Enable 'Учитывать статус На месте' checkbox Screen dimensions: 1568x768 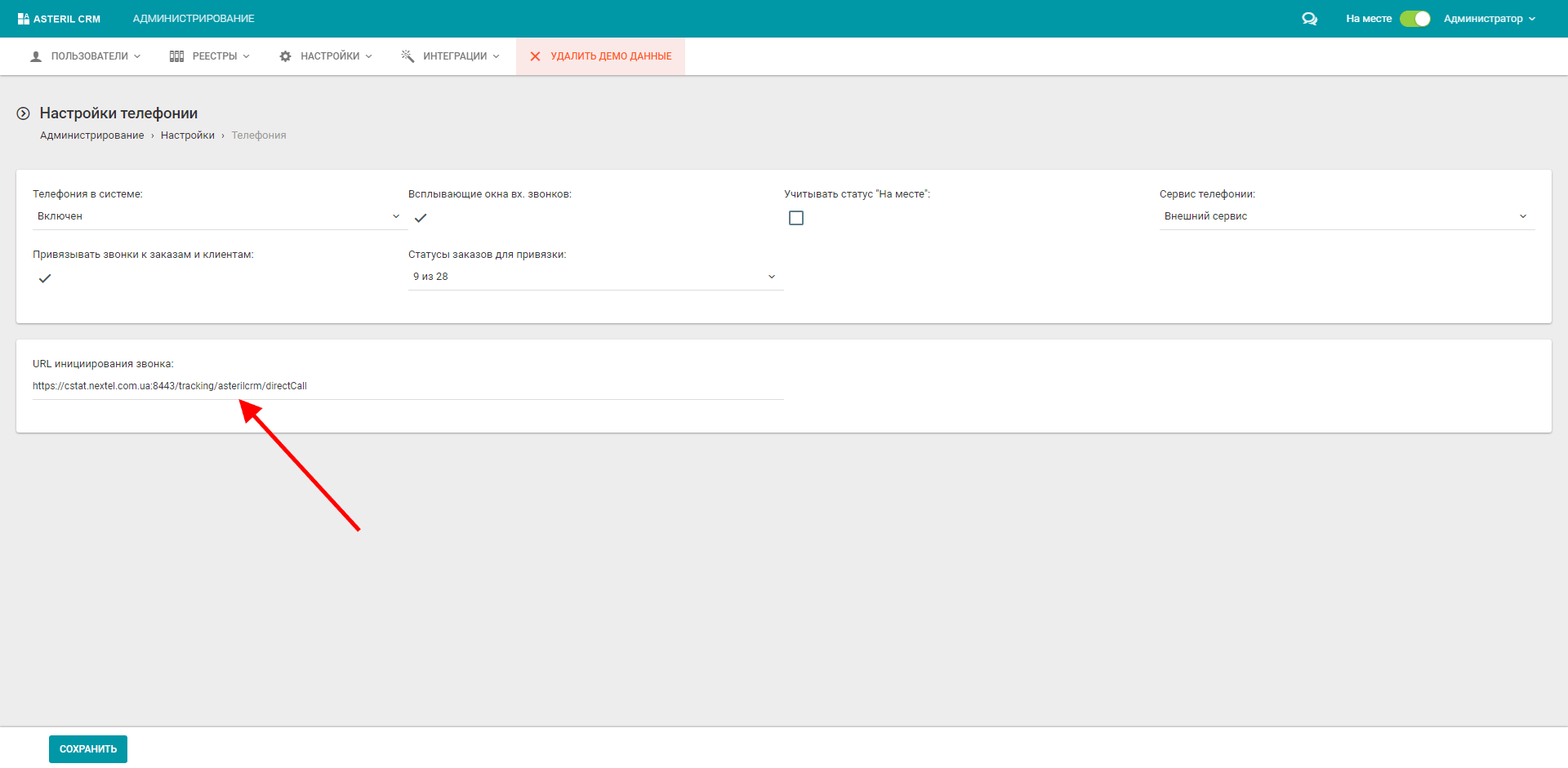click(x=796, y=218)
